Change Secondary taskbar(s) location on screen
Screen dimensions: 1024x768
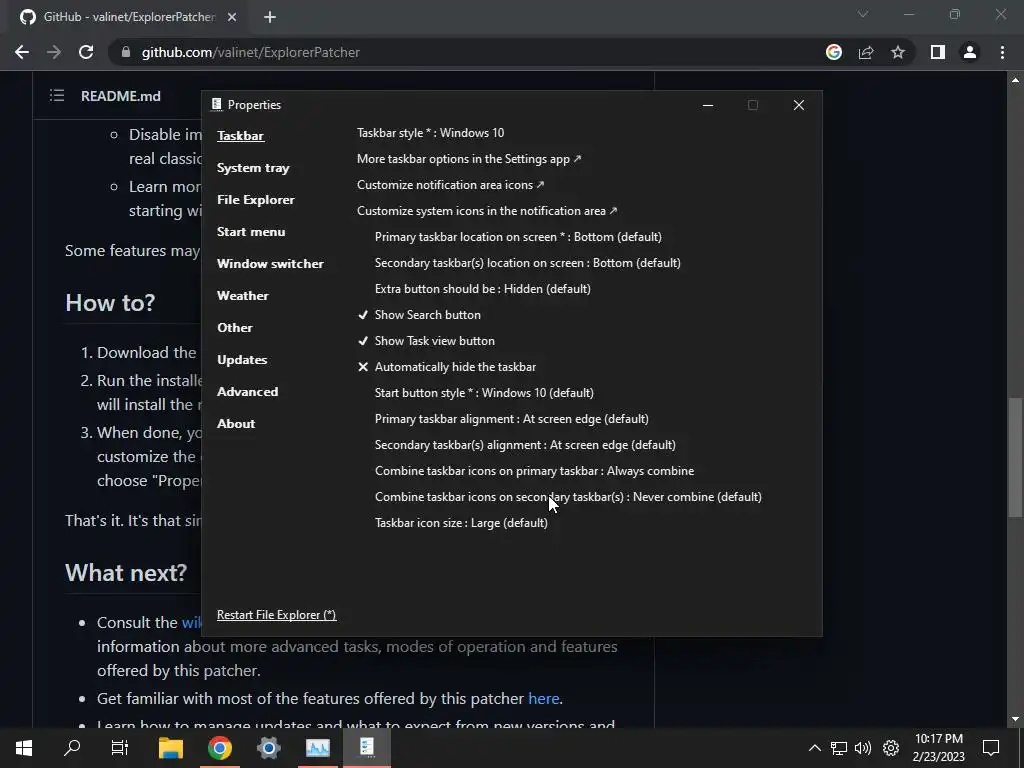[x=528, y=263]
